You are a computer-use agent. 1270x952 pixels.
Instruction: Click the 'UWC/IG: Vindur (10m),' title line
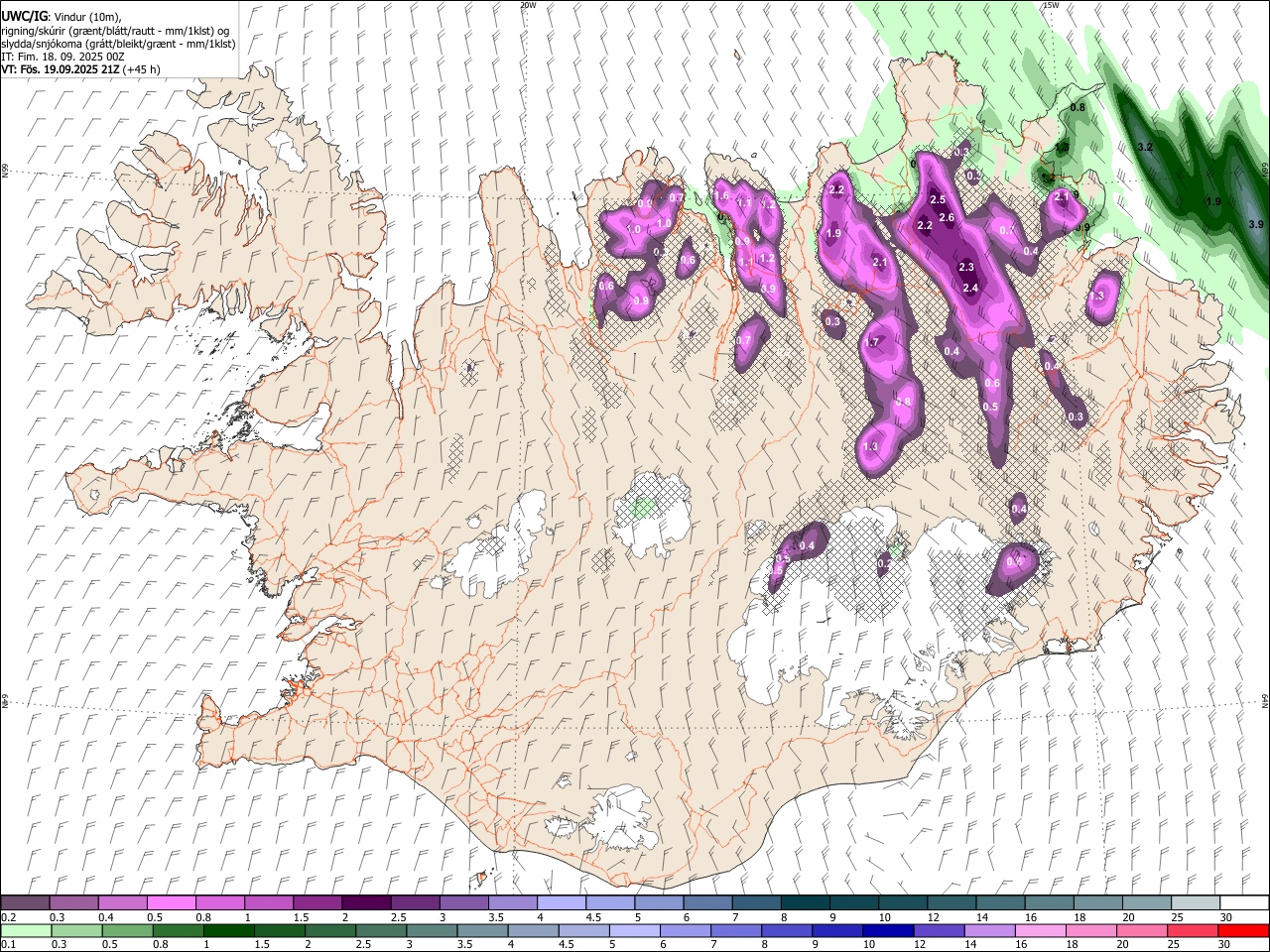point(62,17)
